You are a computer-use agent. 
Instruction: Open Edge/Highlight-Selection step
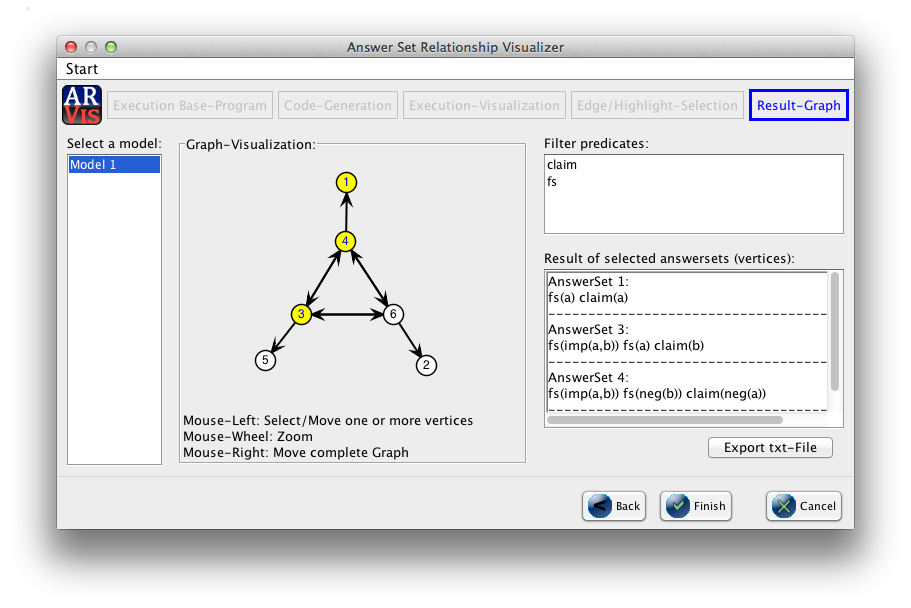click(x=657, y=105)
